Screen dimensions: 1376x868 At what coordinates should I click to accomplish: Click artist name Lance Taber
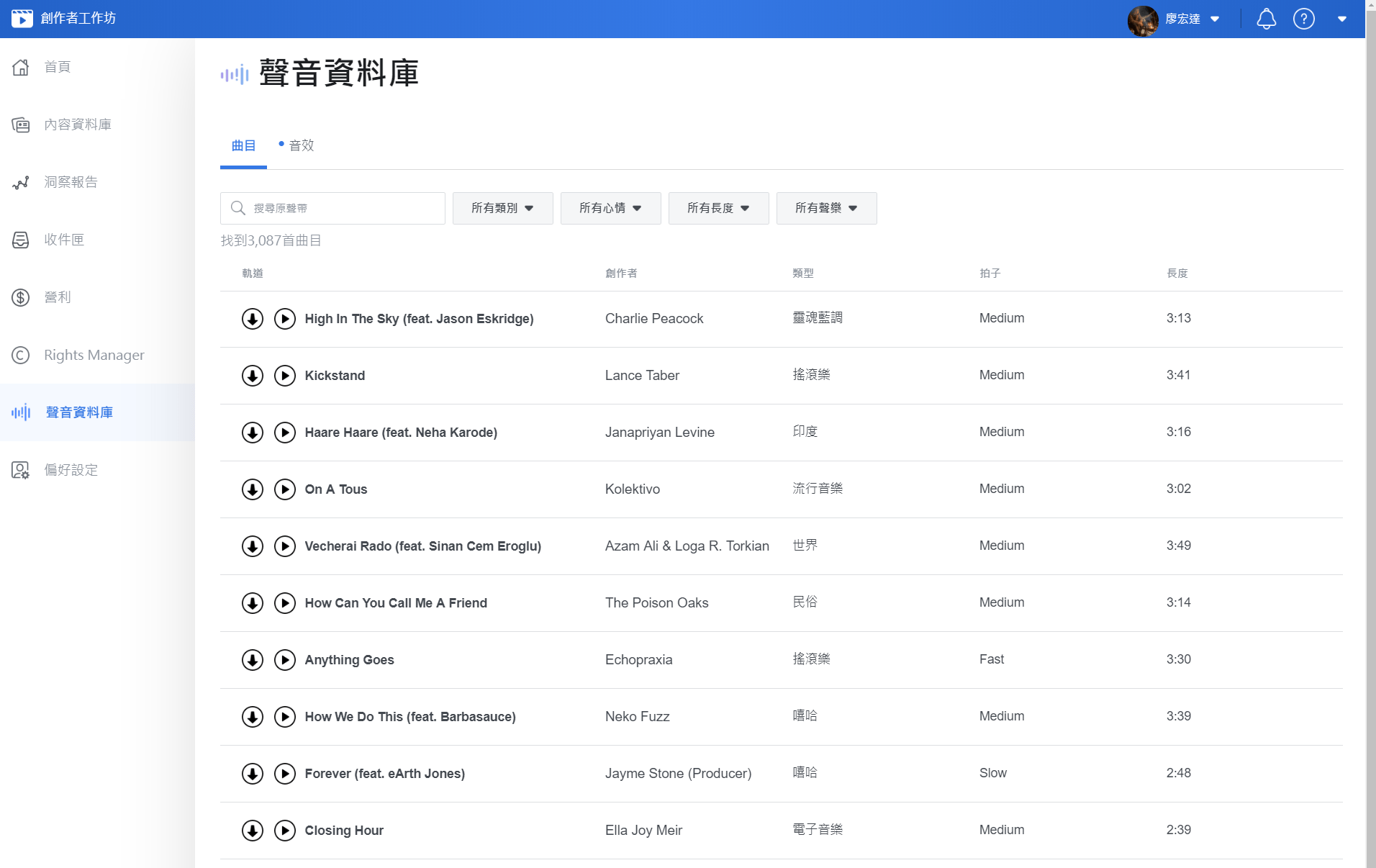pyautogui.click(x=642, y=375)
